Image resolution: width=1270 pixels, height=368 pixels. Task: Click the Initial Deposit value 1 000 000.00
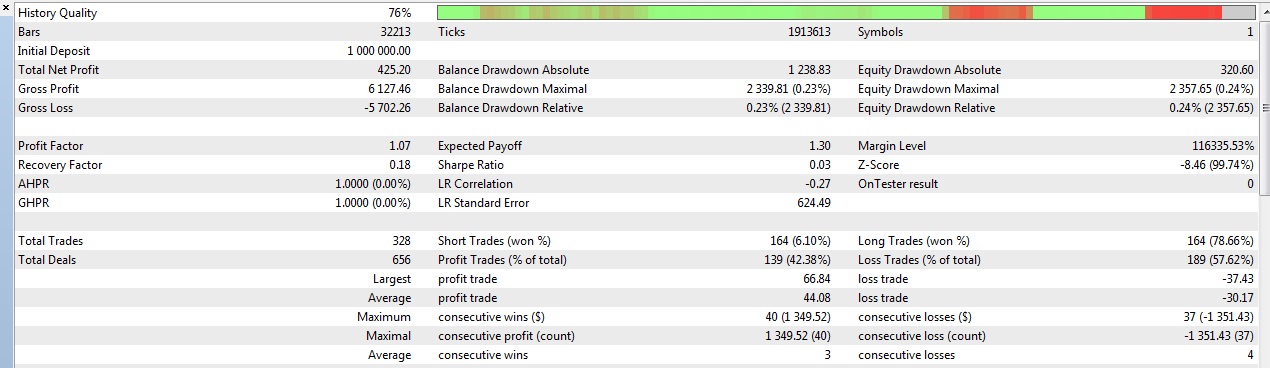pyautogui.click(x=379, y=51)
